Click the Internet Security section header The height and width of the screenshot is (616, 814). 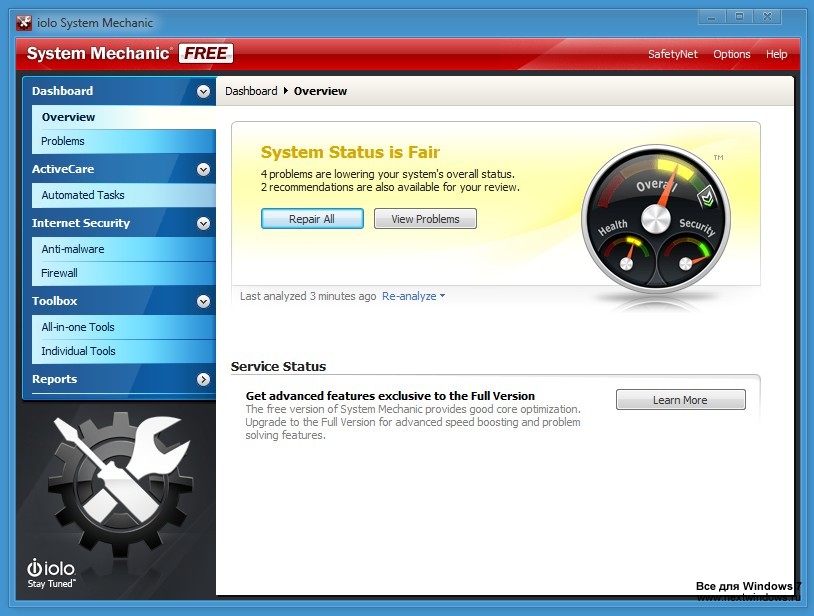pos(119,223)
